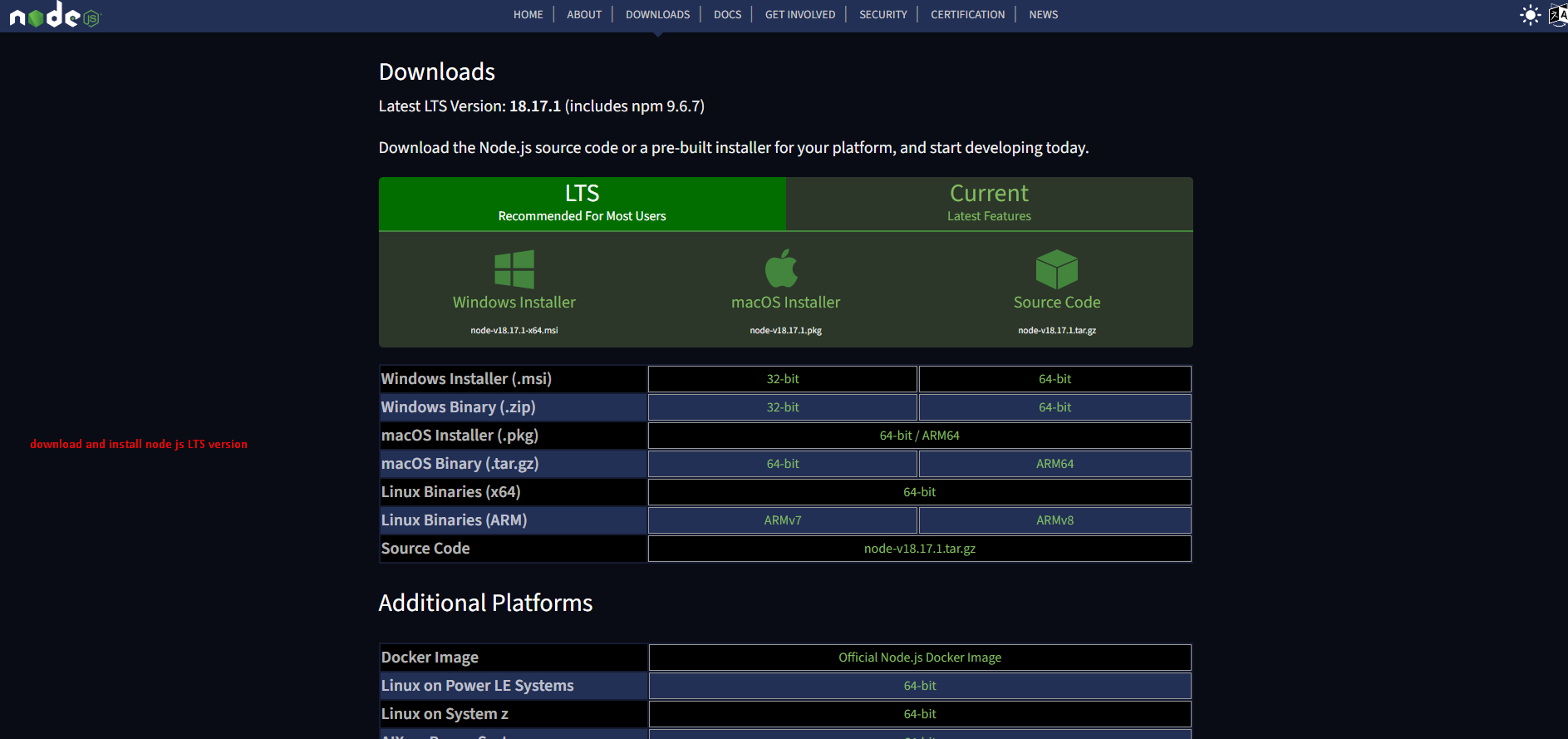Click the Latest LTS Version 18.17.1 text
The height and width of the screenshot is (739, 1568).
542,106
